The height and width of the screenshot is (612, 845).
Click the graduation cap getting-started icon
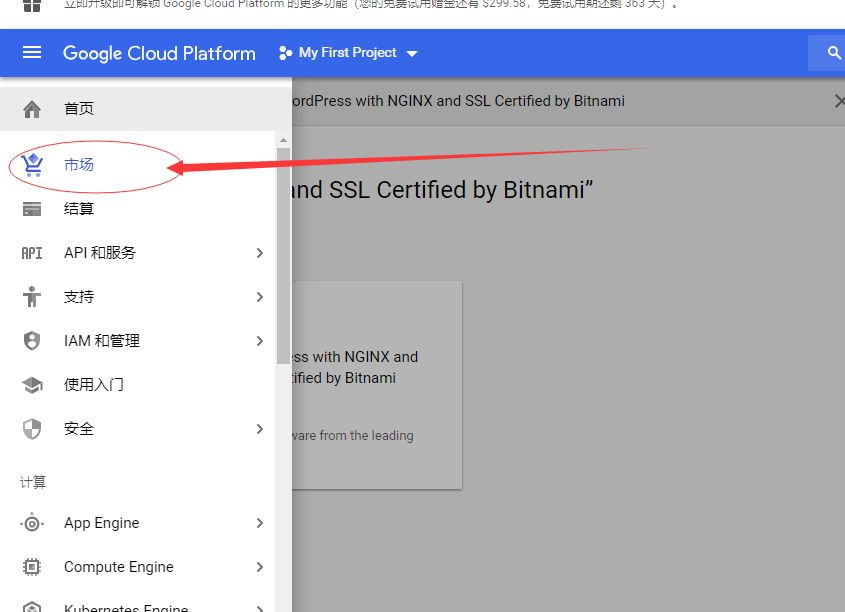click(32, 385)
